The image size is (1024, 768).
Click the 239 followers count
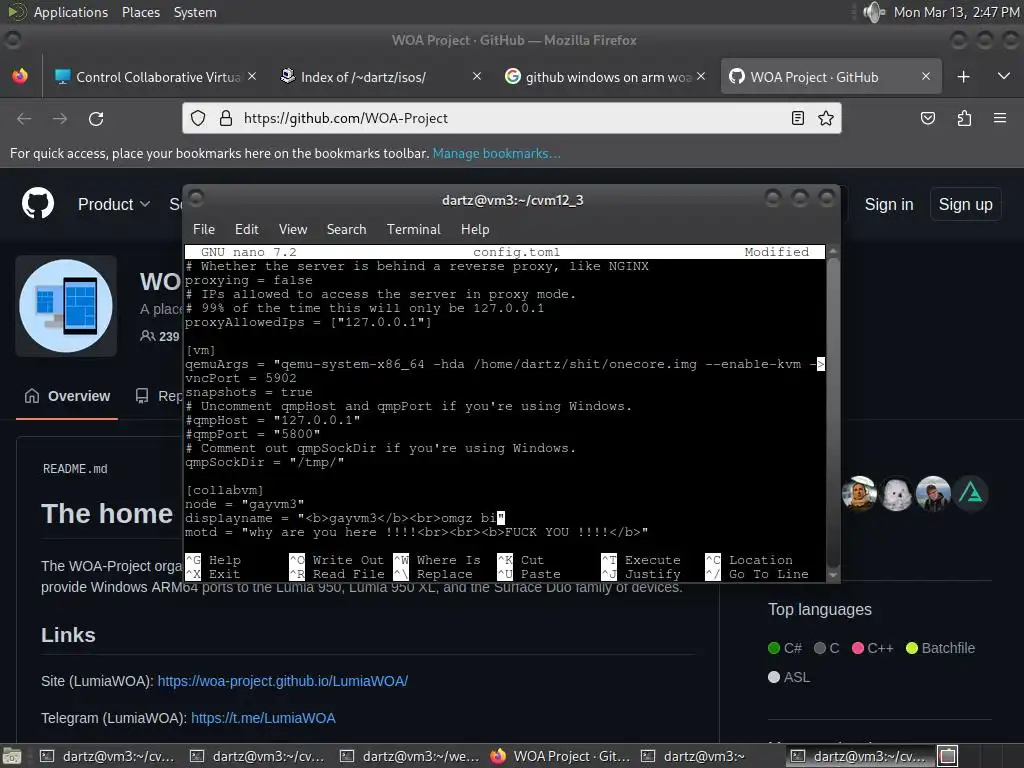point(160,336)
